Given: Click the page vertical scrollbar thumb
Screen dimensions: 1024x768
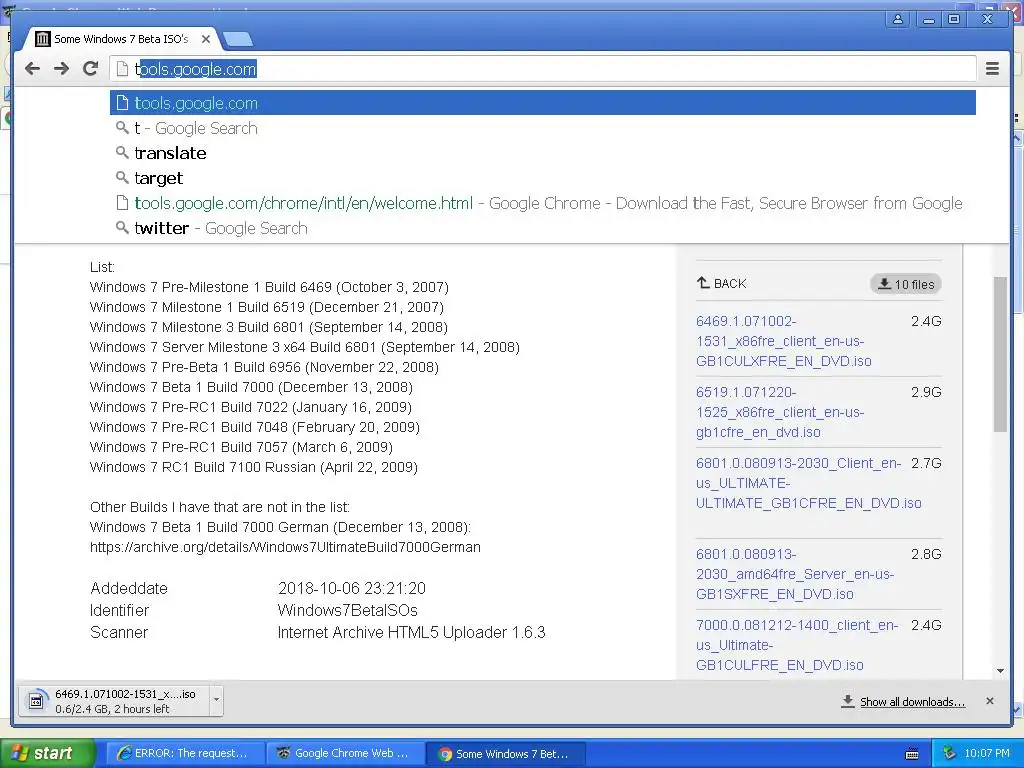Looking at the screenshot, I should point(1000,353).
